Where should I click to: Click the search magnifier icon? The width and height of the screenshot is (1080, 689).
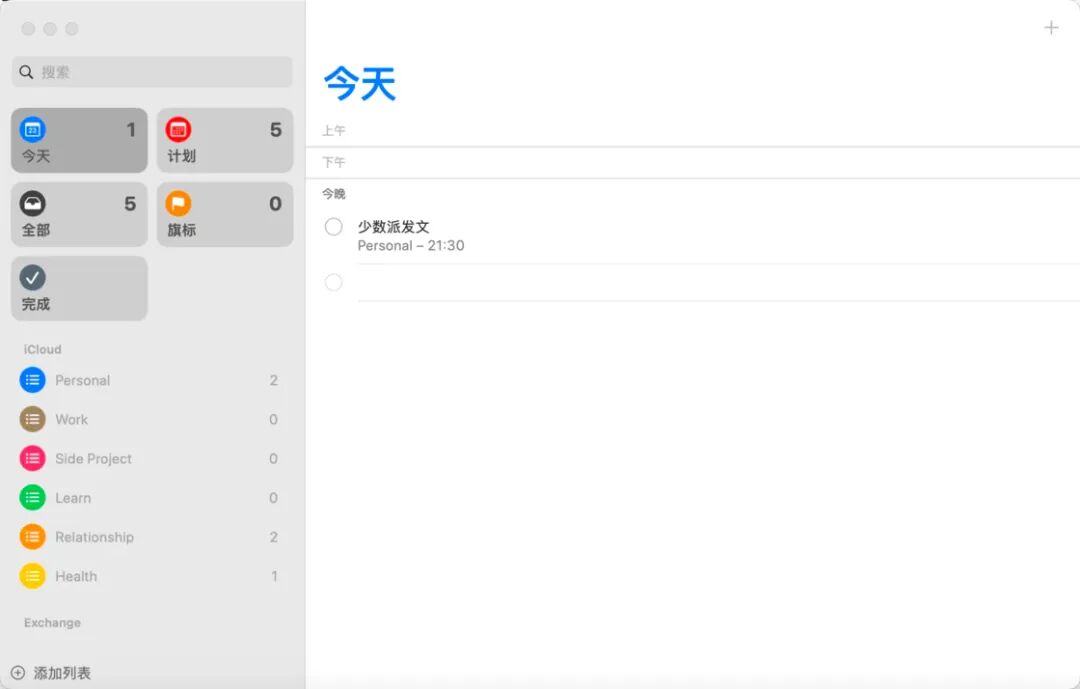point(26,72)
